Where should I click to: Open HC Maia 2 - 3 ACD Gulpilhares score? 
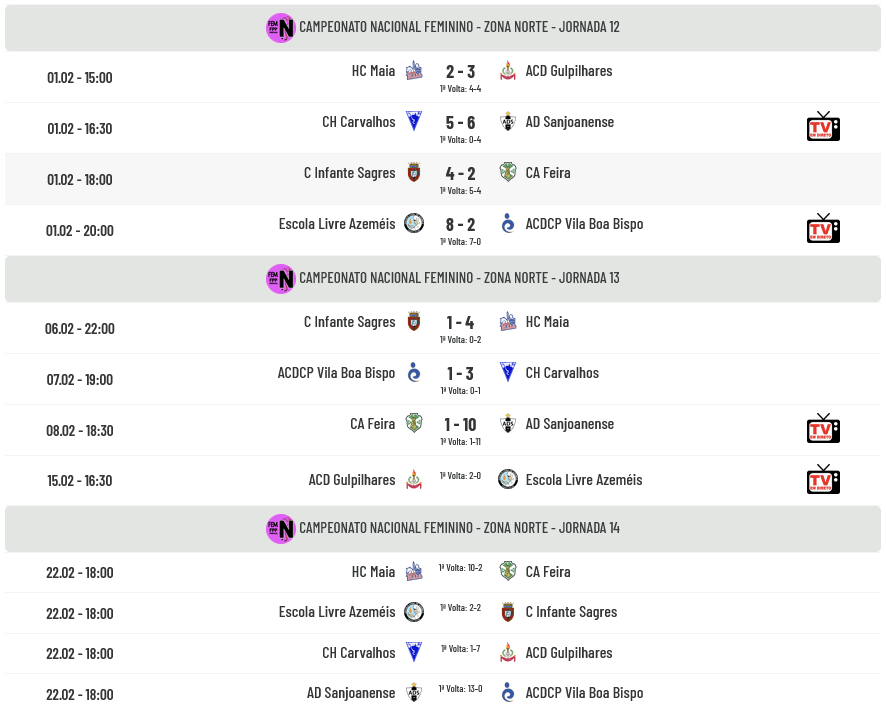click(x=460, y=72)
